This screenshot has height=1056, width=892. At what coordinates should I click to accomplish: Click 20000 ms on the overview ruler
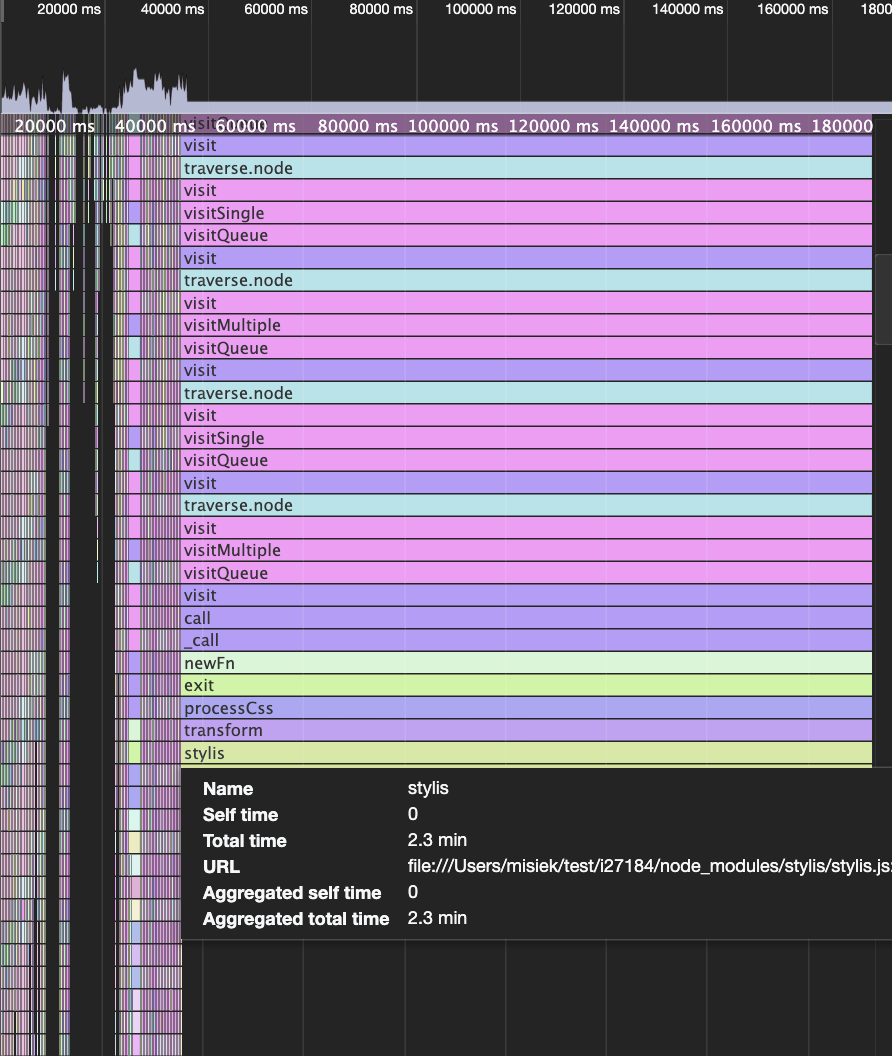[69, 9]
